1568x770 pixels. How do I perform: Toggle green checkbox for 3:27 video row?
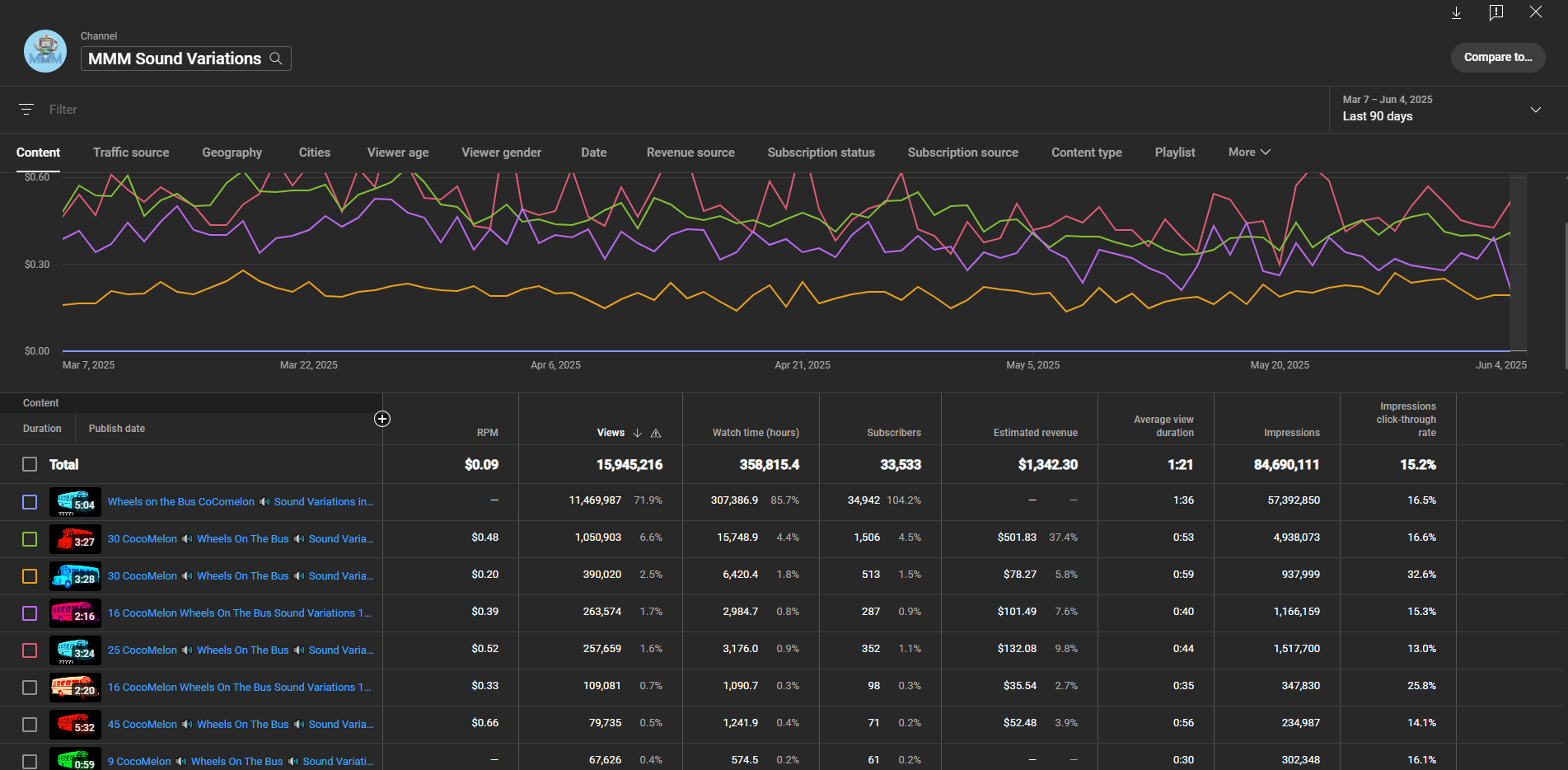point(30,539)
